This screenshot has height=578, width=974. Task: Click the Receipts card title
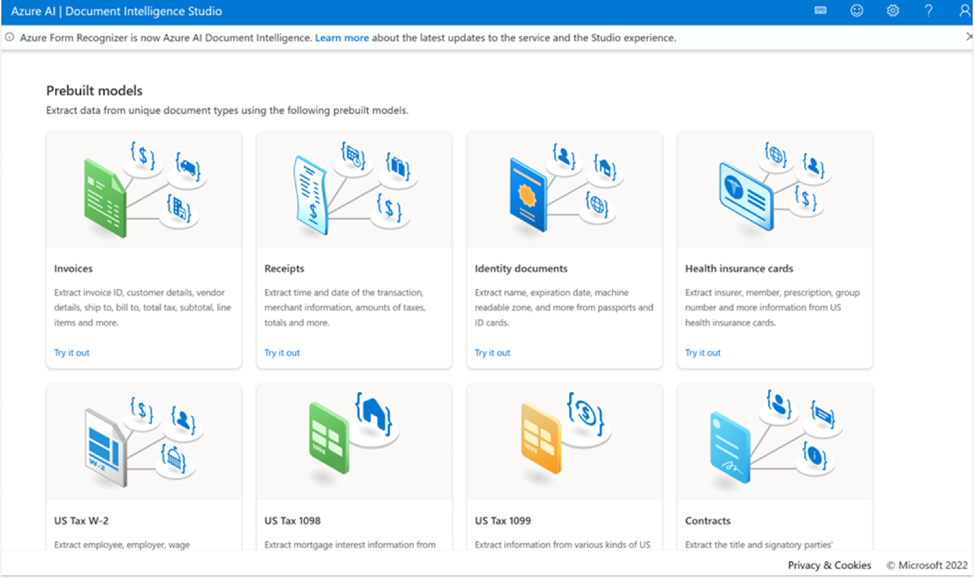pyautogui.click(x=284, y=268)
